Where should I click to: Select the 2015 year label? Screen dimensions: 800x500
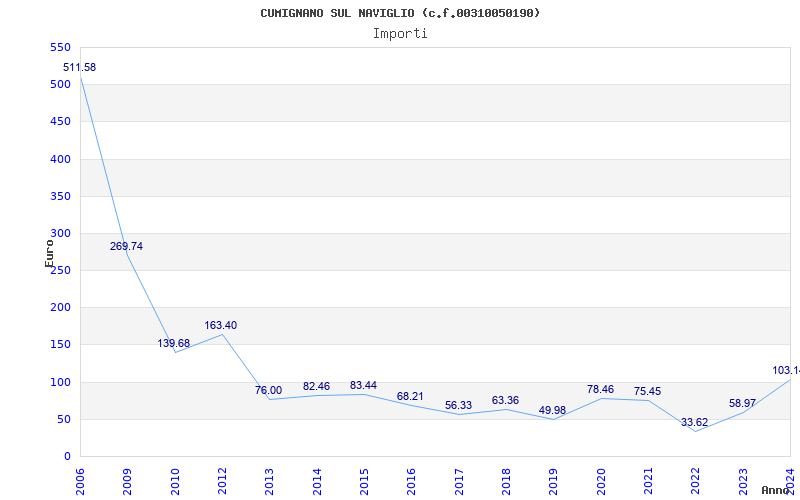click(x=364, y=482)
